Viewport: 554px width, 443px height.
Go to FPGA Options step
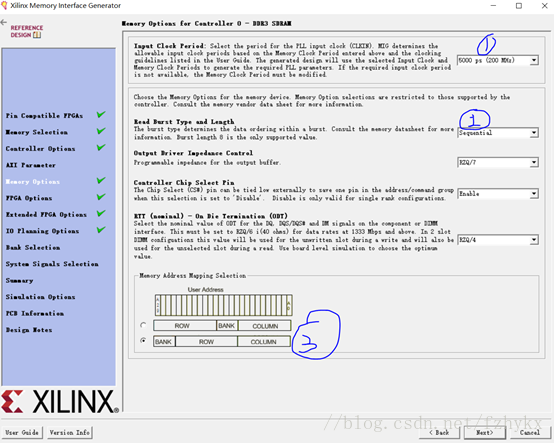29,198
